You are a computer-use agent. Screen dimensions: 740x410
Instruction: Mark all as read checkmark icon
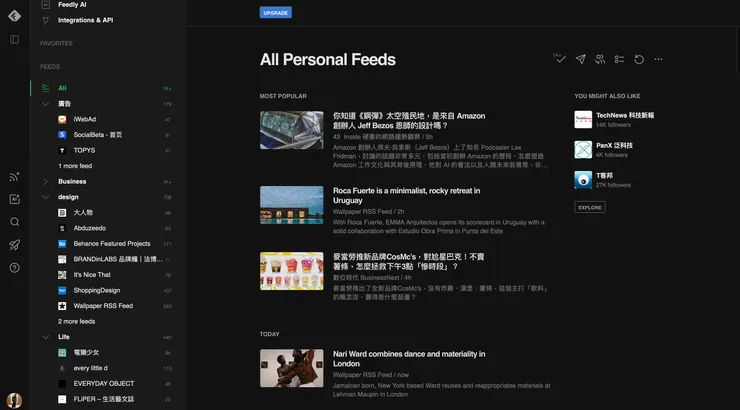point(559,59)
